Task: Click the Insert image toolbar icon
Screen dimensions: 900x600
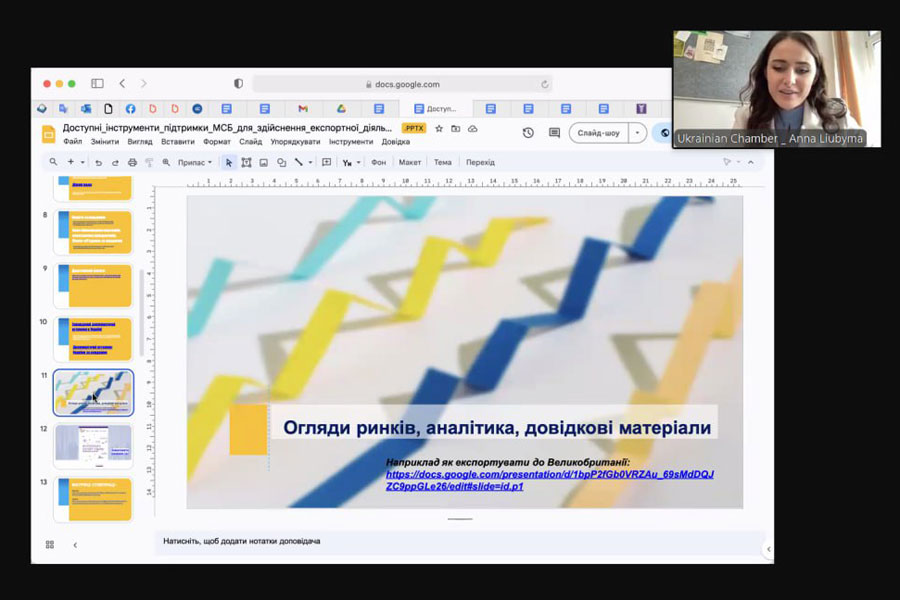Action: 263,162
